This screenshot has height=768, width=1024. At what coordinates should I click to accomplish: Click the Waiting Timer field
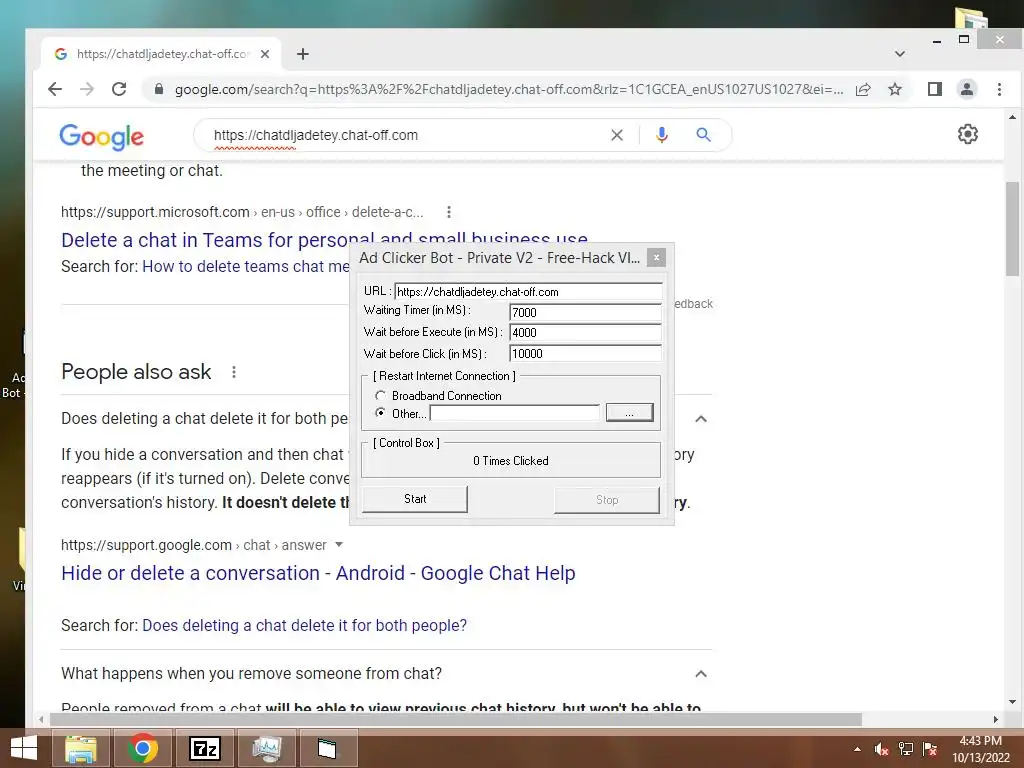pyautogui.click(x=585, y=312)
